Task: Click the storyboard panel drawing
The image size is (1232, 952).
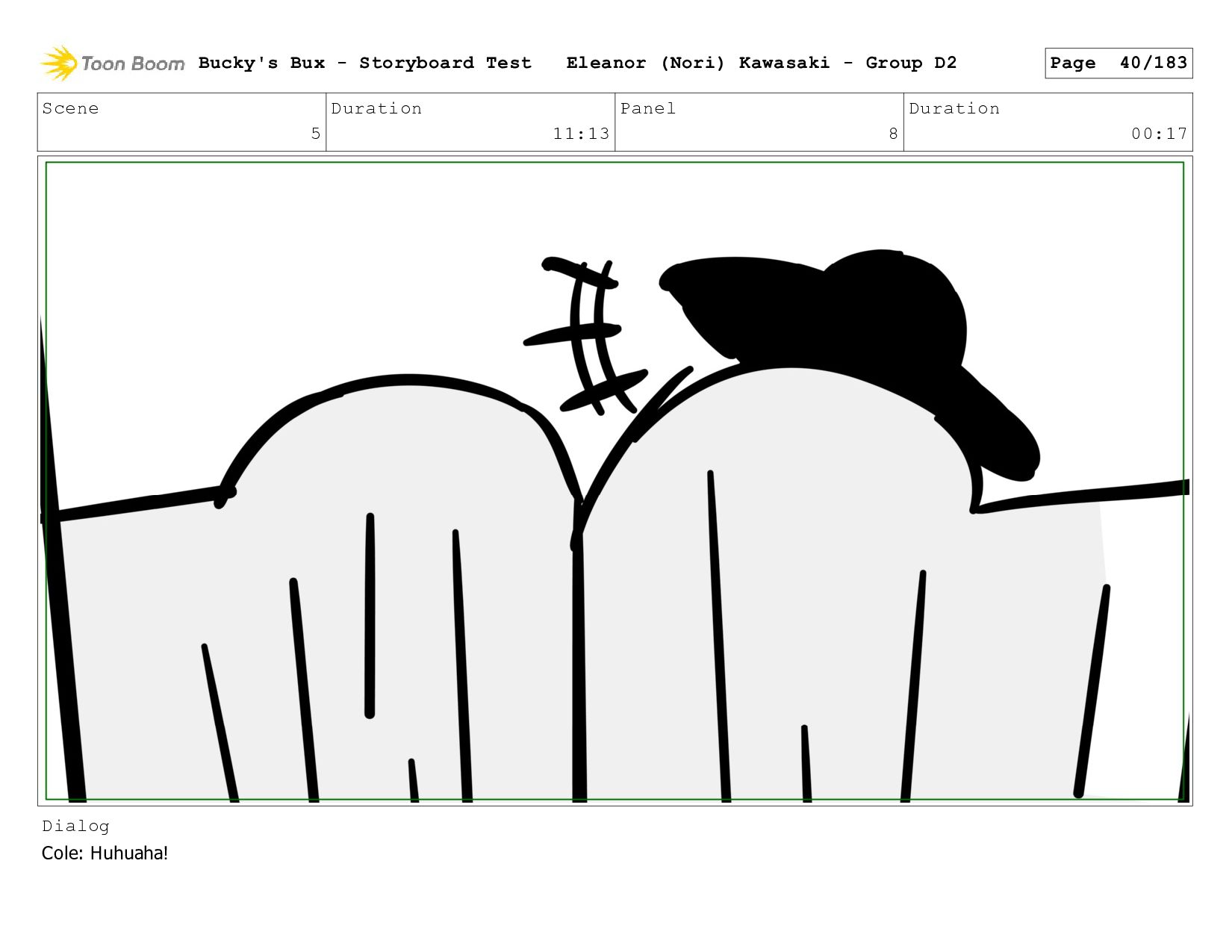Action: (615, 481)
